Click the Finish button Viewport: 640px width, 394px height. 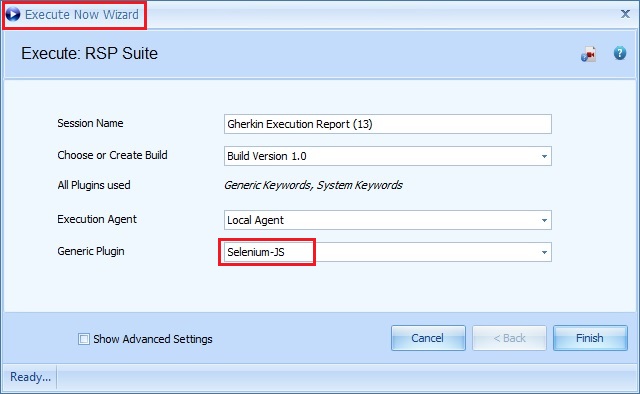click(590, 338)
